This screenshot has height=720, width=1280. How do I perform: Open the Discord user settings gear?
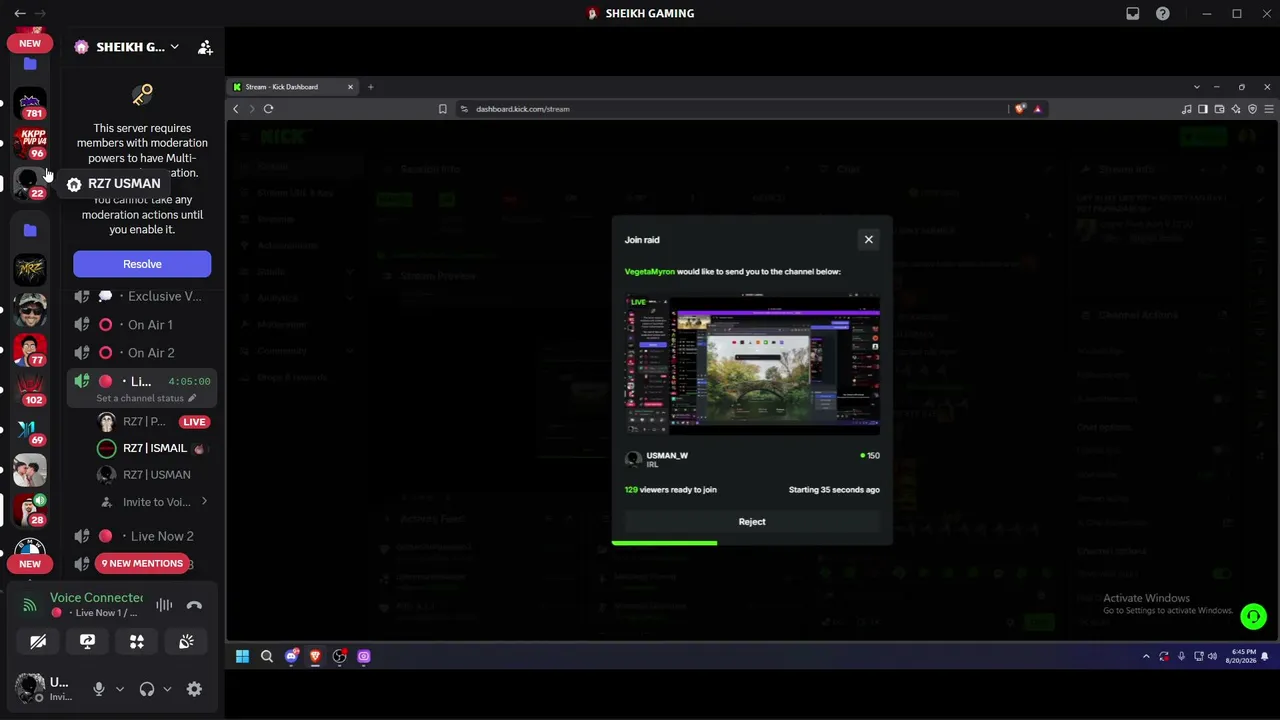pos(194,689)
